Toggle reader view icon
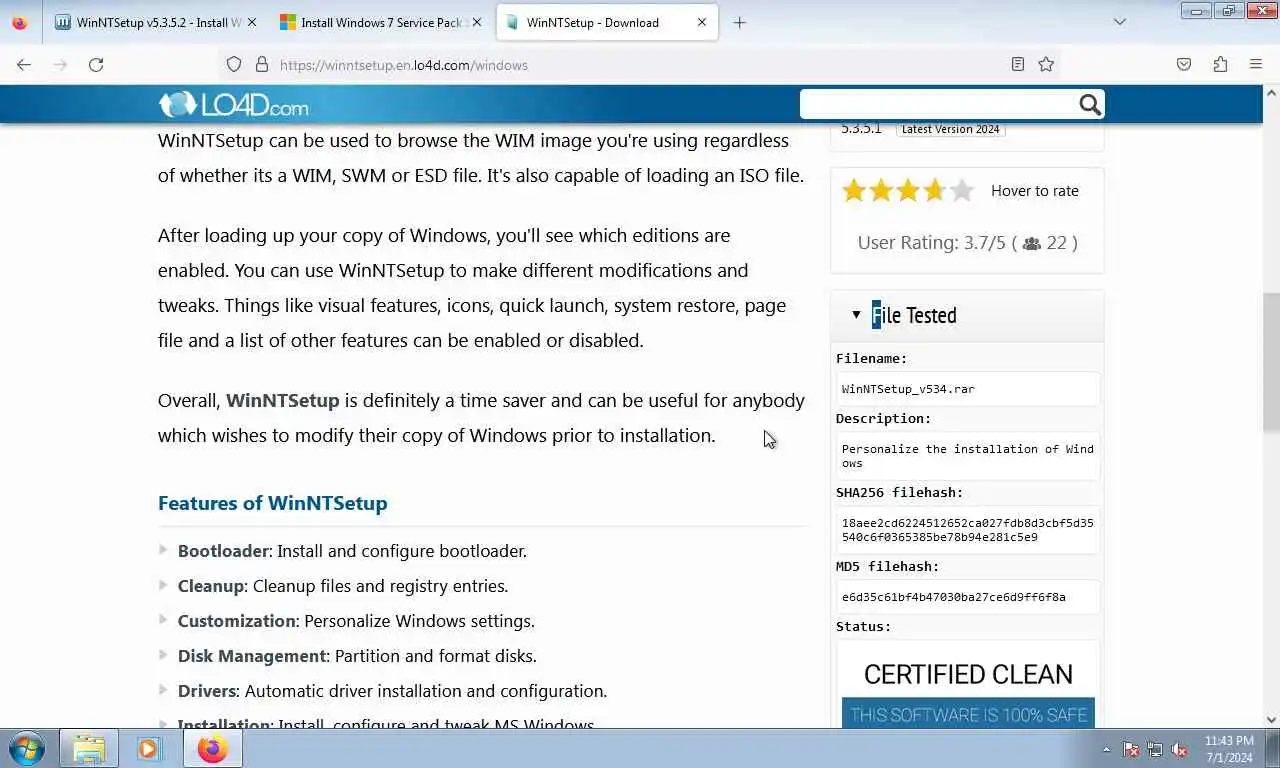Viewport: 1280px width, 768px height. (x=1017, y=64)
